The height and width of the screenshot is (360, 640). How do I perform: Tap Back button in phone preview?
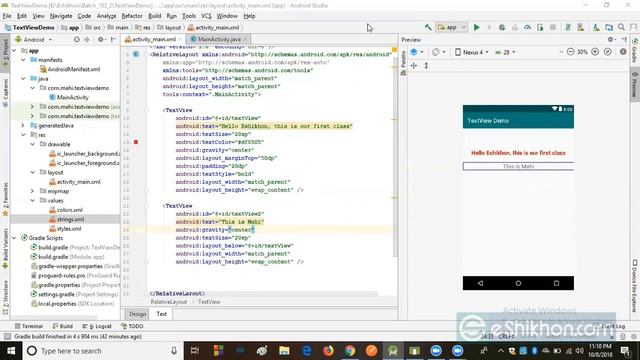[x=480, y=283]
